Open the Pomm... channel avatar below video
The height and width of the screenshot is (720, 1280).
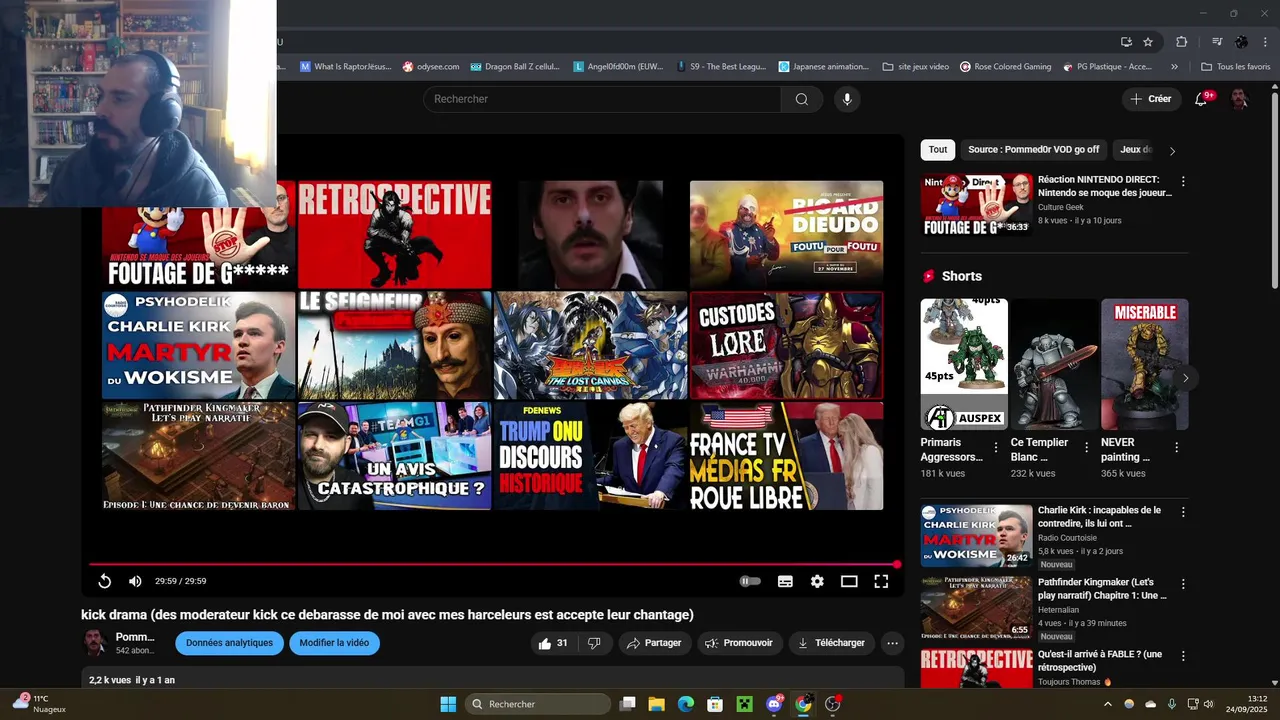point(95,642)
